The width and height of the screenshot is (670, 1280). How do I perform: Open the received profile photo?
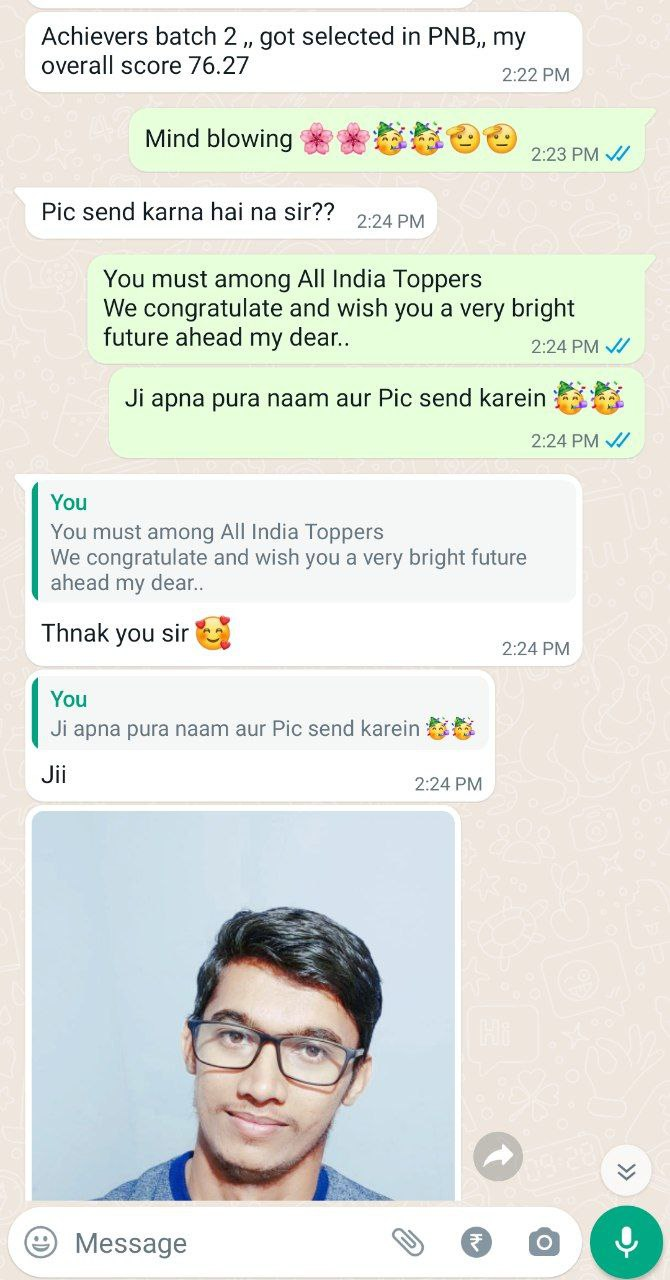243,1006
